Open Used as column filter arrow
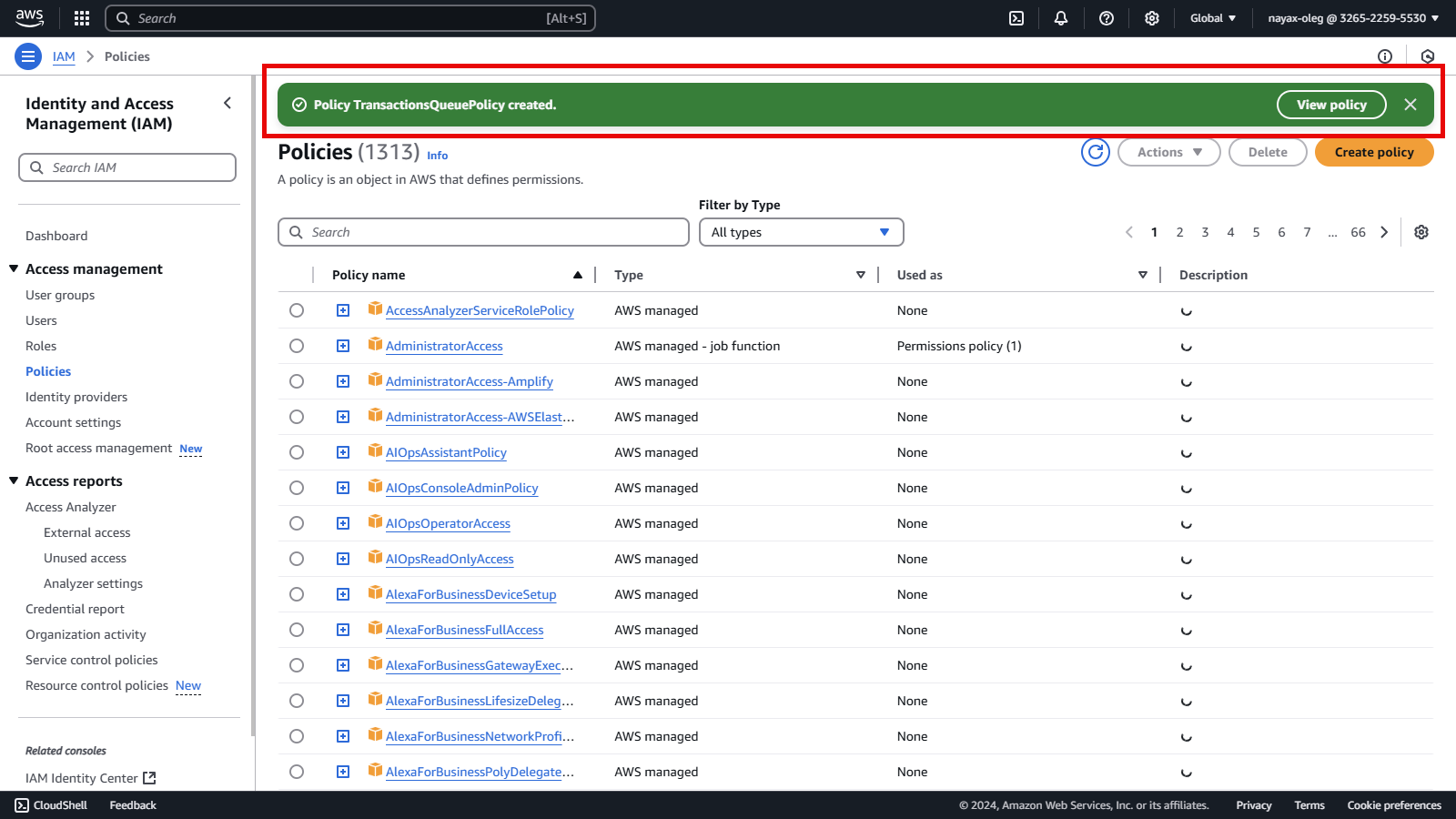Screen dimensions: 1456x819 coord(1143,275)
